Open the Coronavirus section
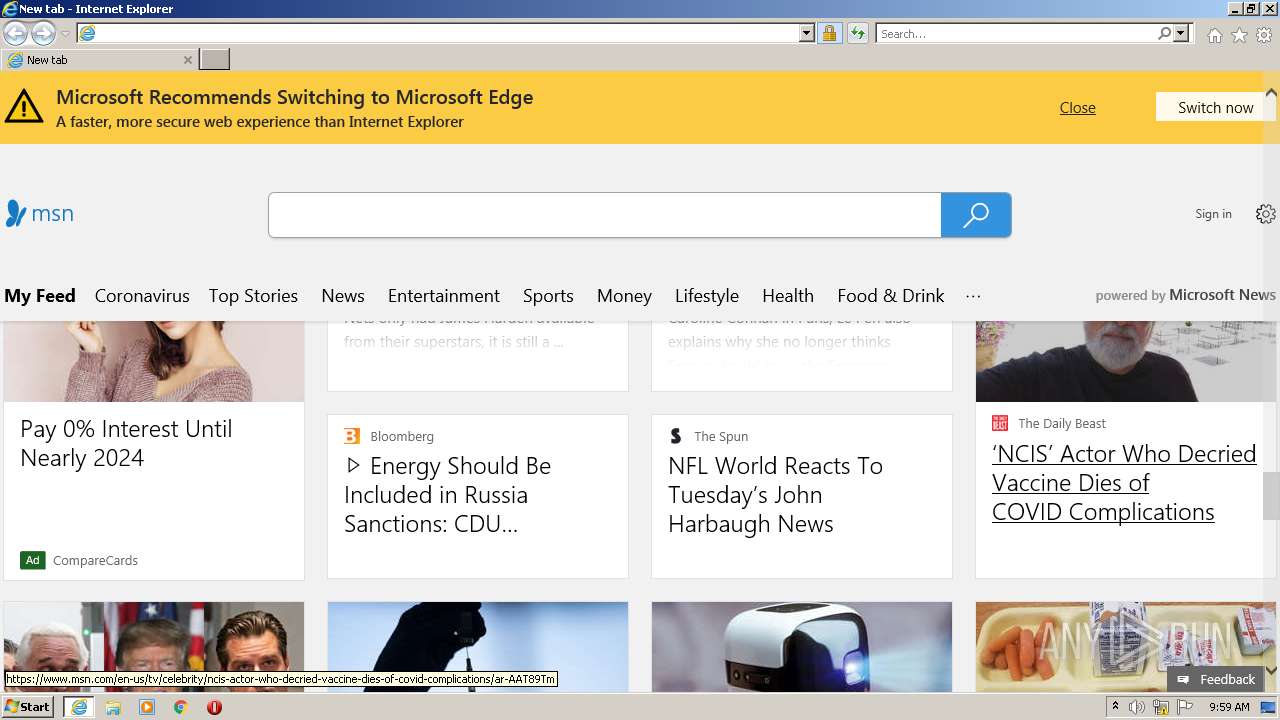Image resolution: width=1280 pixels, height=720 pixels. click(142, 296)
